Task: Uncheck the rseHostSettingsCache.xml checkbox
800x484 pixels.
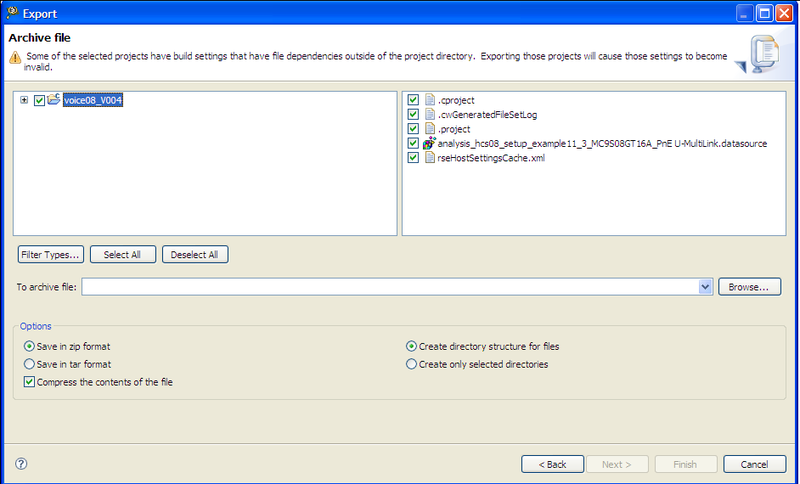Action: point(413,158)
